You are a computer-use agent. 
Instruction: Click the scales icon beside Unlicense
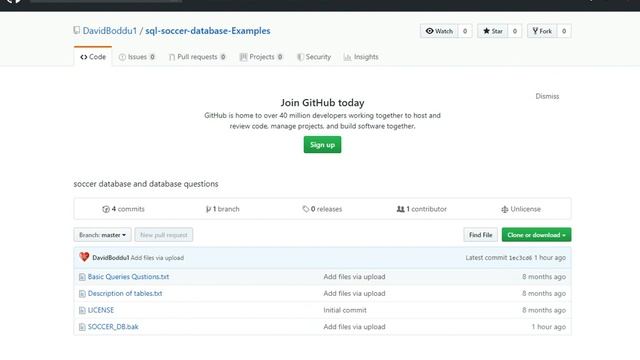[504, 209]
